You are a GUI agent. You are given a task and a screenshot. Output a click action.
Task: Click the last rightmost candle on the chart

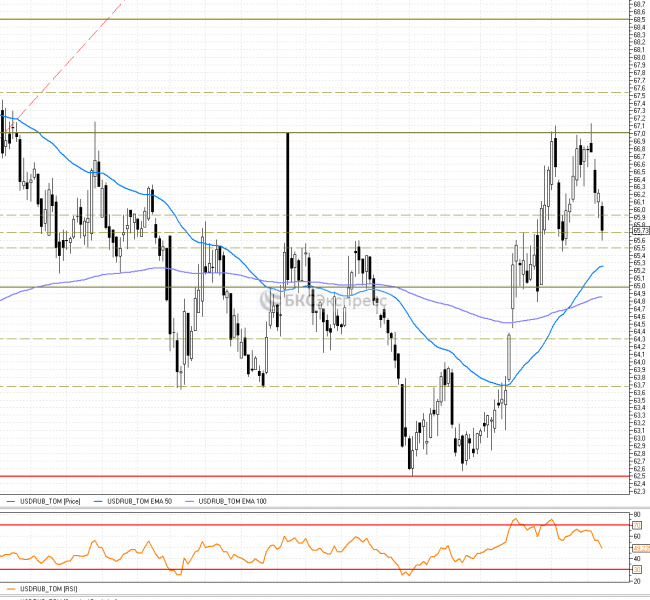coord(602,217)
